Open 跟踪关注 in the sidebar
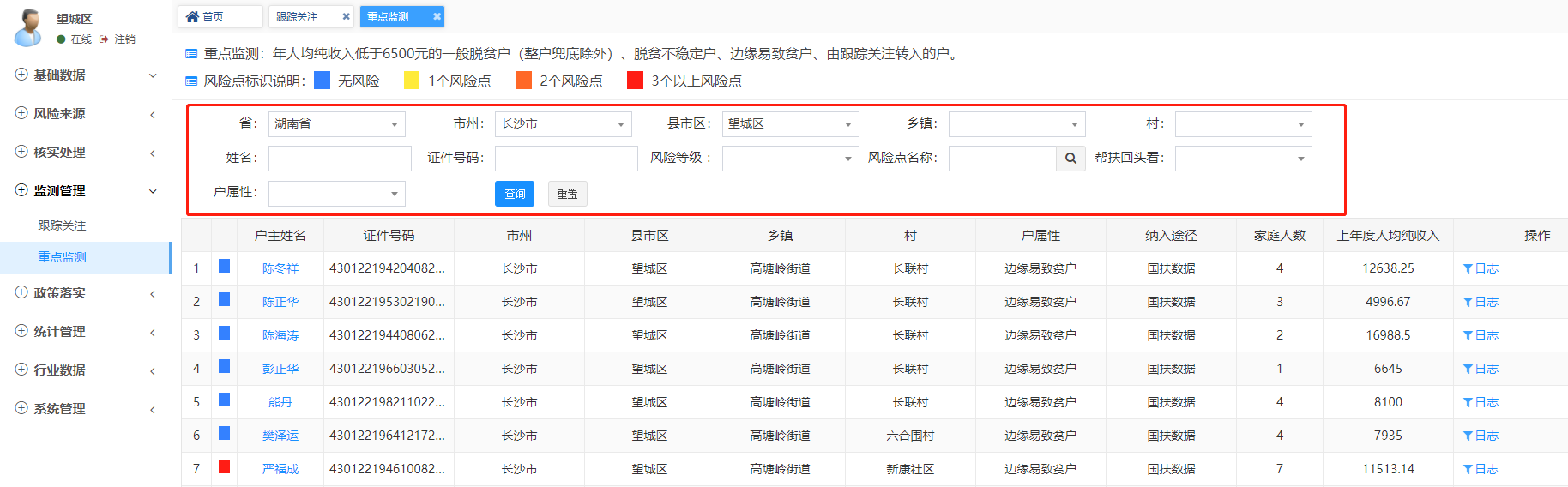 pyautogui.click(x=63, y=225)
